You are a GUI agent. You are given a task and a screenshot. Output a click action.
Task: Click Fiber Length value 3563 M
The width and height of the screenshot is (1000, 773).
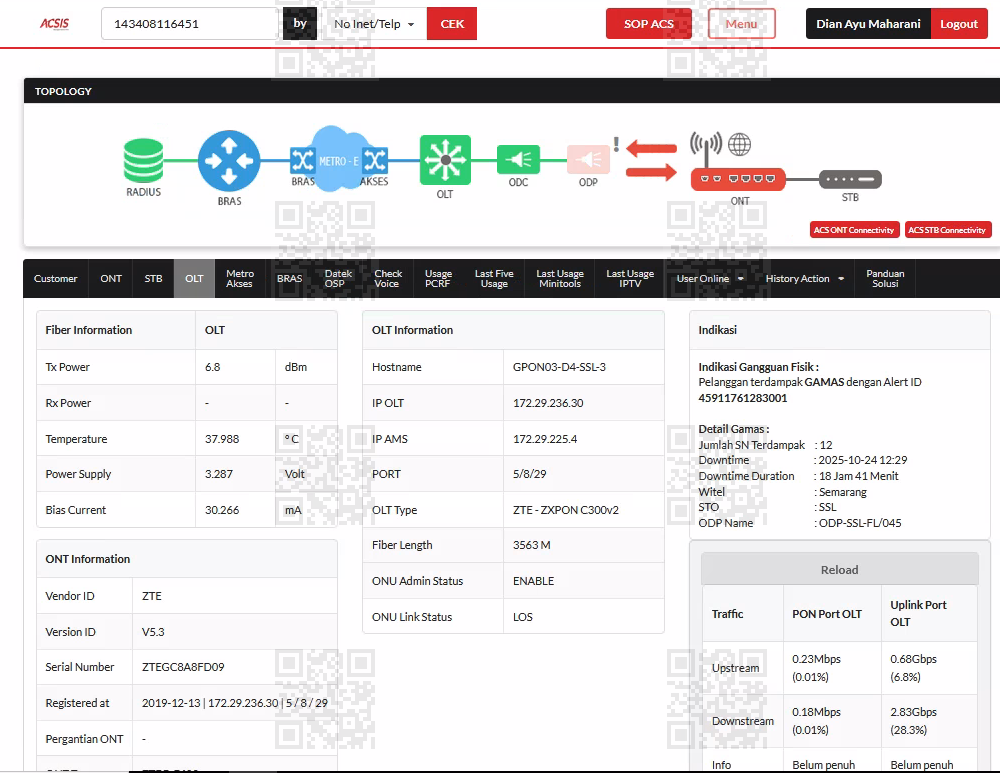pos(531,545)
